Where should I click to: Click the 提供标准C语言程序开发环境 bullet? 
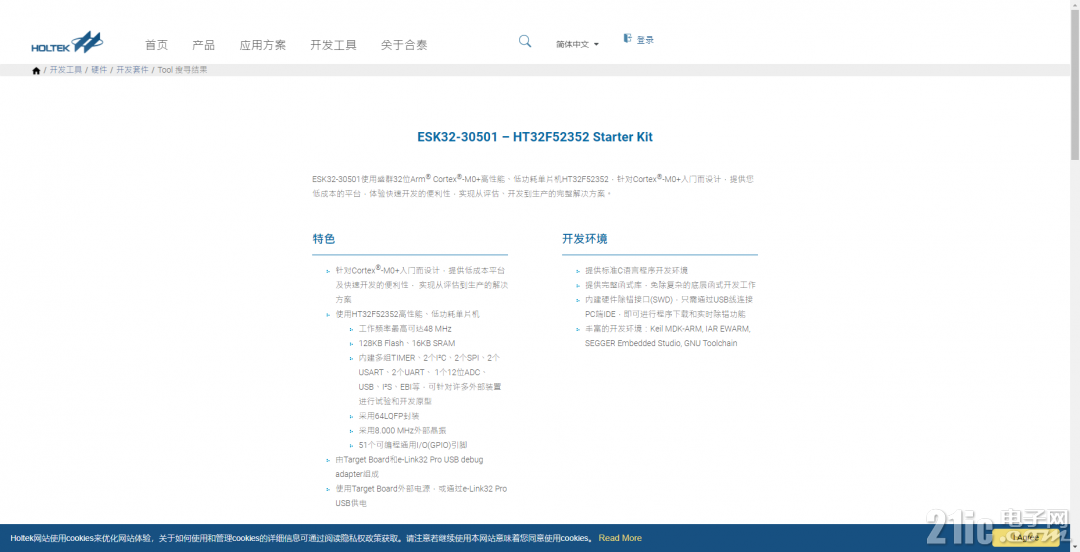coord(636,271)
